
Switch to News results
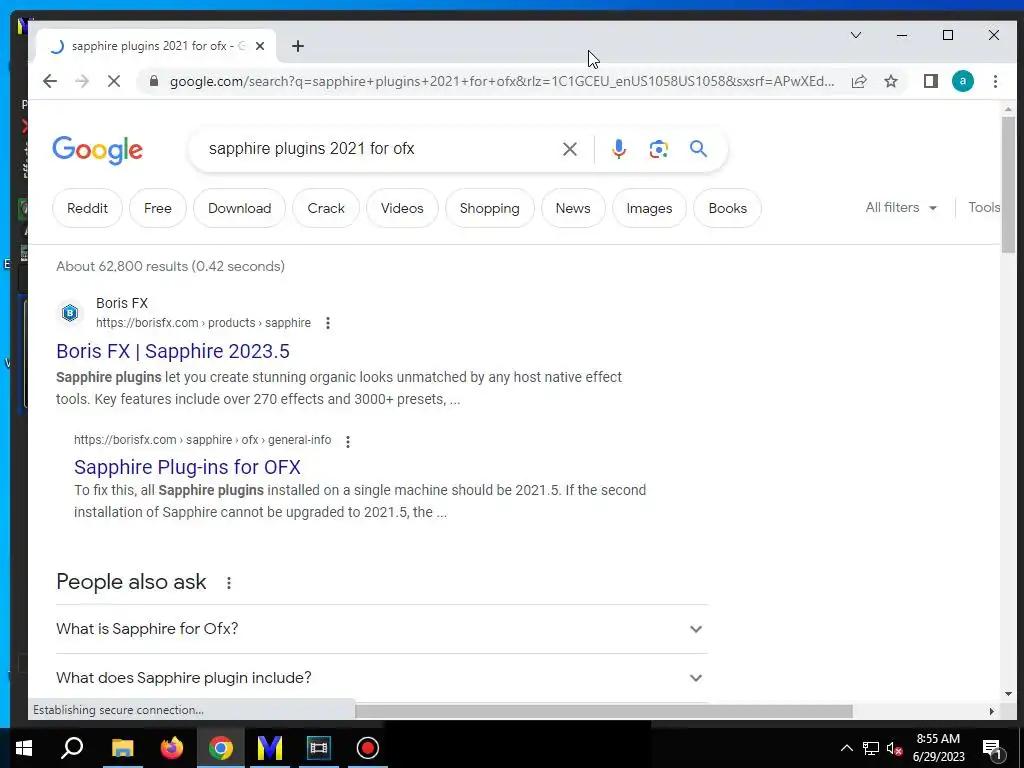(x=573, y=208)
